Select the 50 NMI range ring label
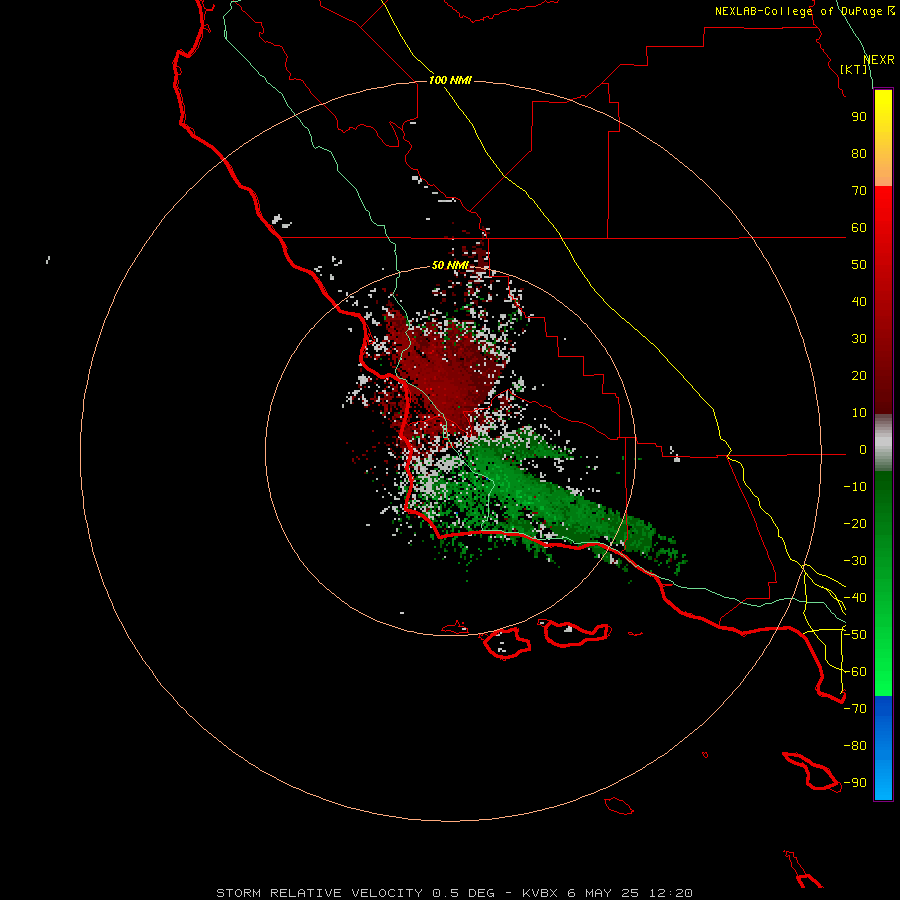 click(x=450, y=265)
